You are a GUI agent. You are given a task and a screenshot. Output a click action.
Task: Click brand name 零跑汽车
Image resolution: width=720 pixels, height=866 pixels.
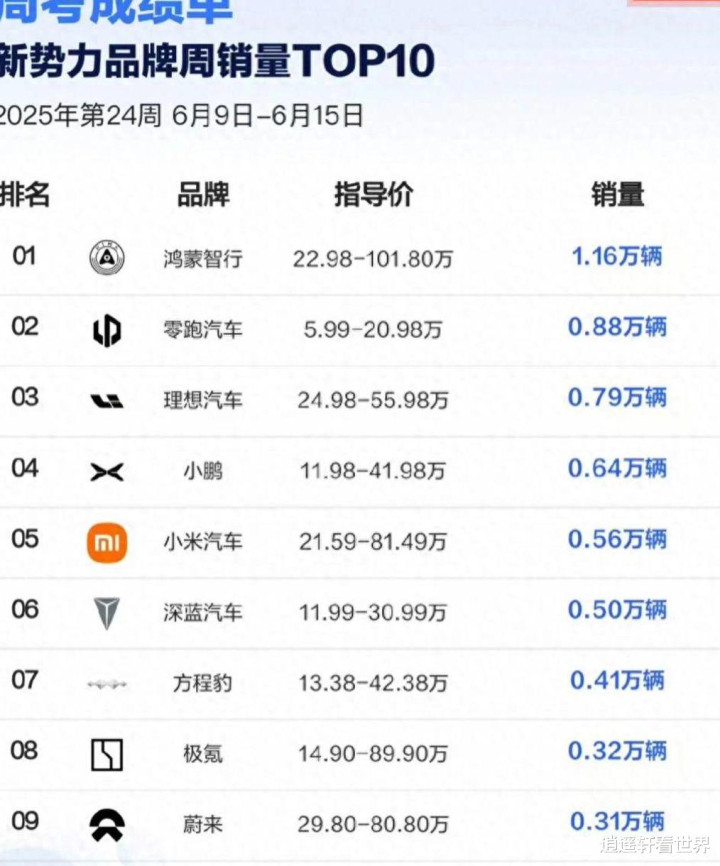203,330
